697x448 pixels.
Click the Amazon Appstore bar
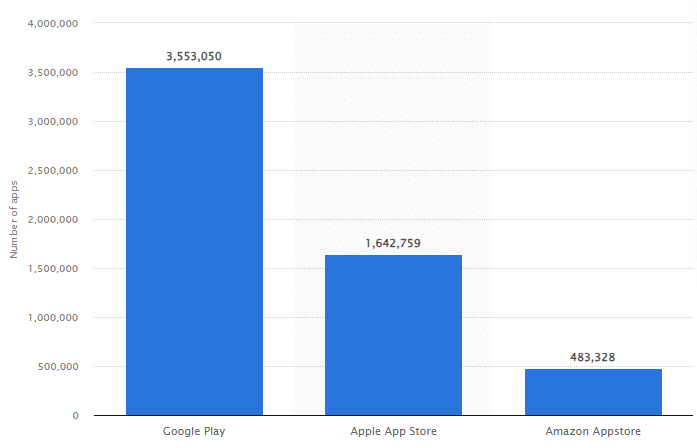[593, 392]
